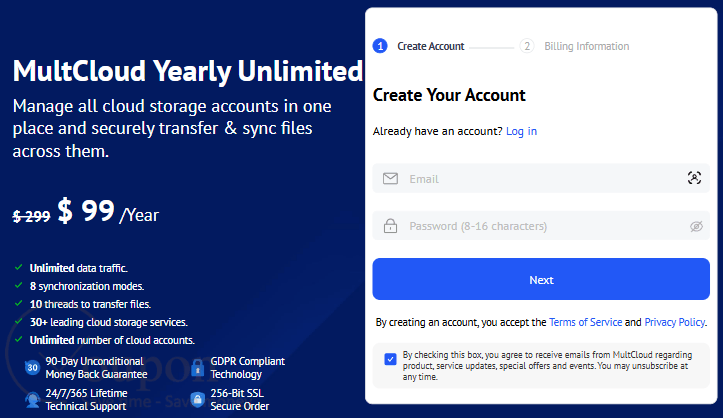Click Unlimited number of cloud accounts text
723x418 pixels.
point(112,340)
